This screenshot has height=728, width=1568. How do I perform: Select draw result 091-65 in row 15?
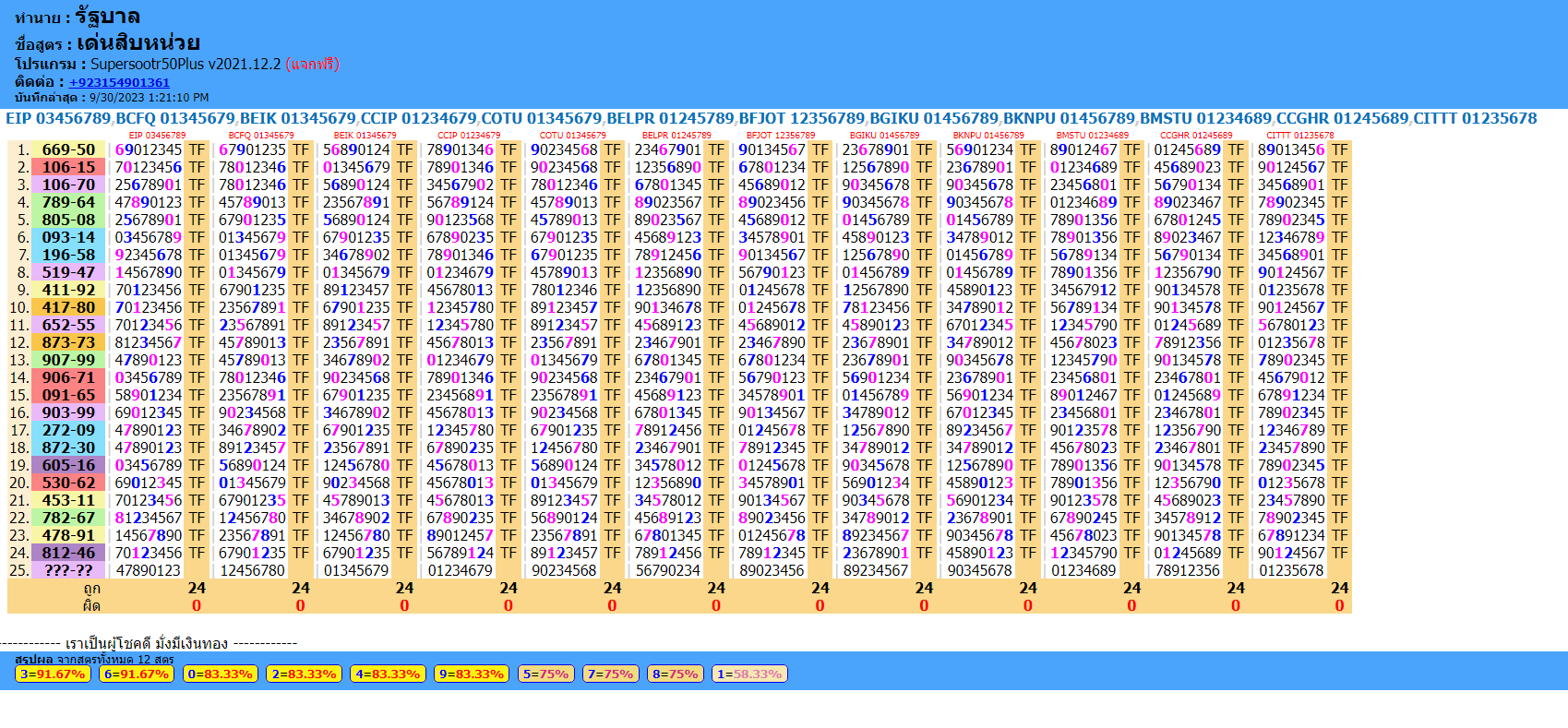[68, 395]
